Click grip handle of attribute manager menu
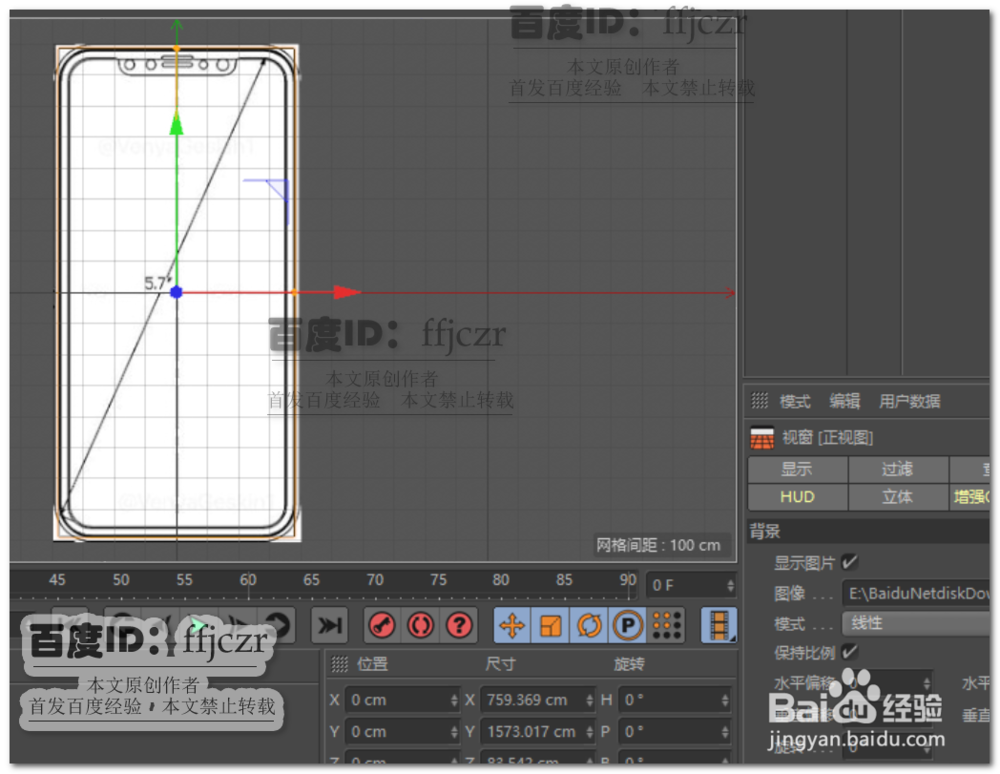The width and height of the screenshot is (1000, 774). 759,400
